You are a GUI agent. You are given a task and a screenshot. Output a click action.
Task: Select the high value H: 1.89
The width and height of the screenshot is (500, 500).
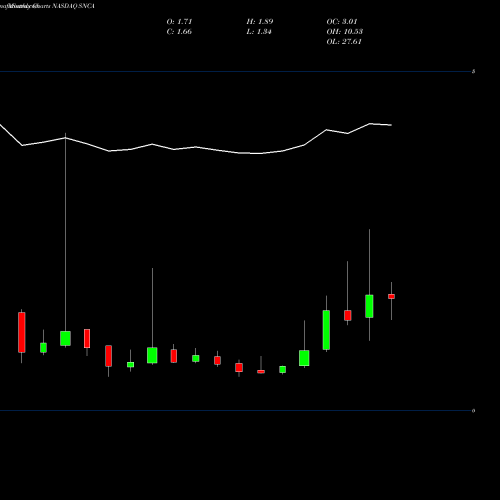[260, 22]
